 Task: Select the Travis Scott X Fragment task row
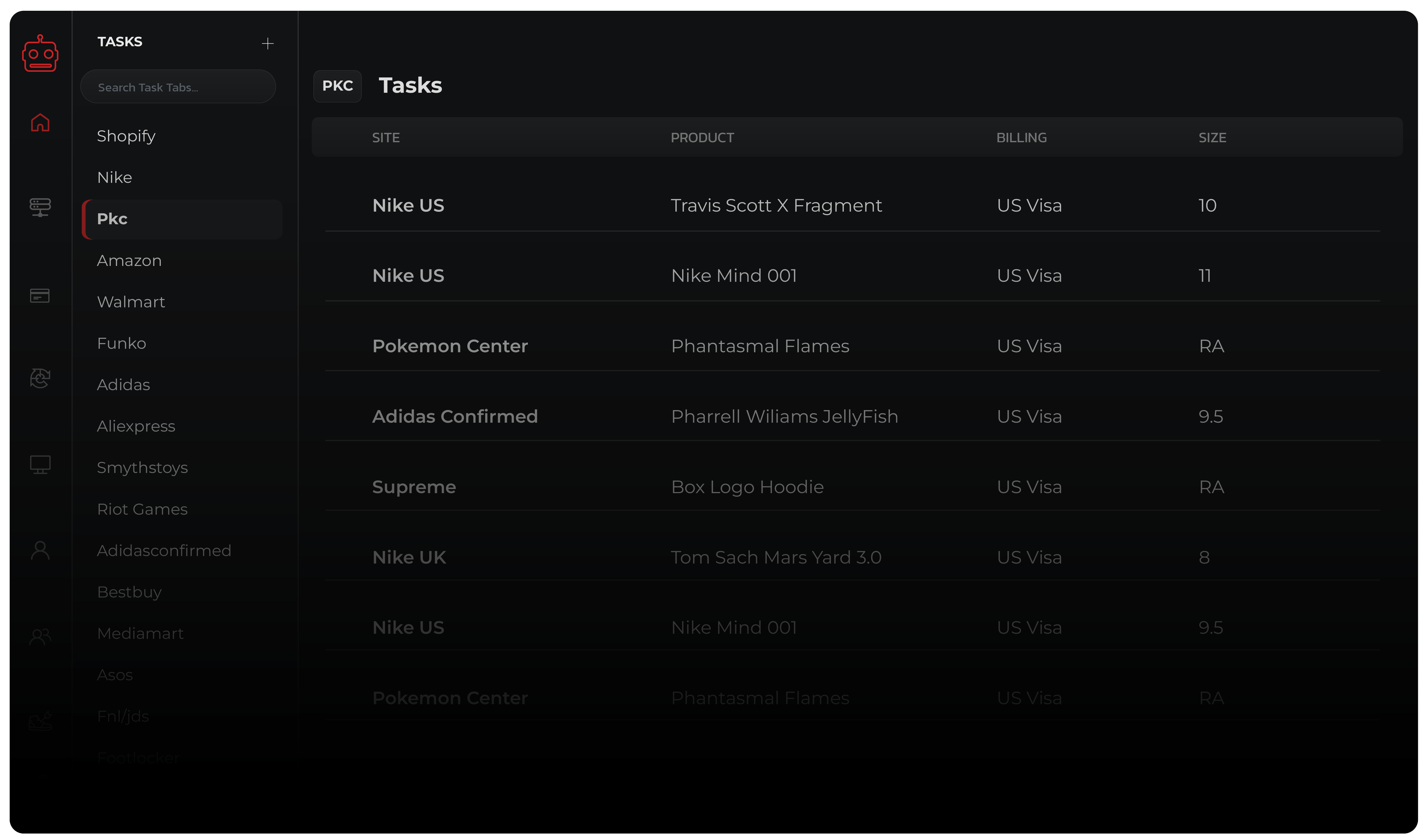[776, 205]
